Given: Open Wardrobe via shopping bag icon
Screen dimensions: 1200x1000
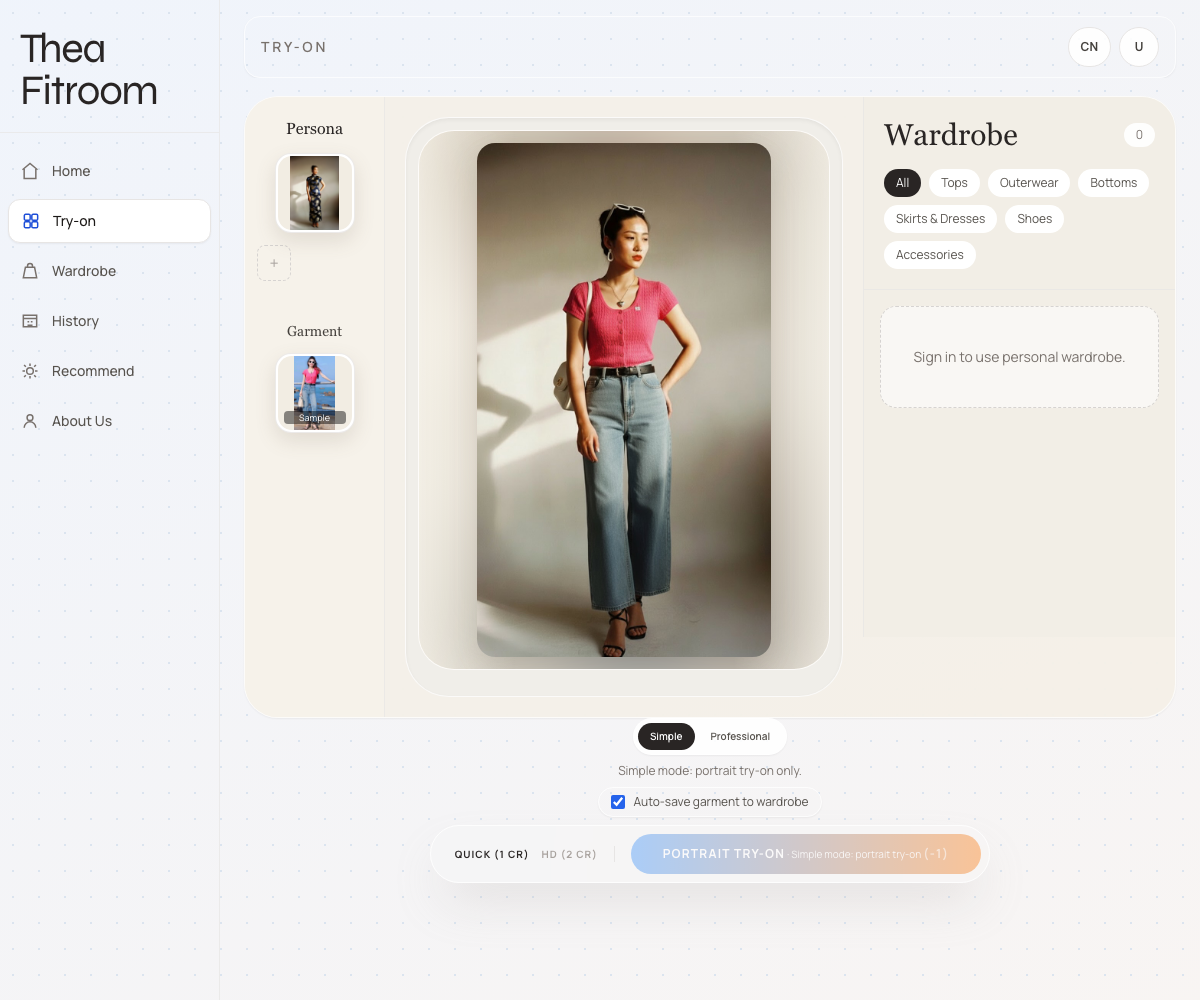Looking at the screenshot, I should pyautogui.click(x=30, y=271).
